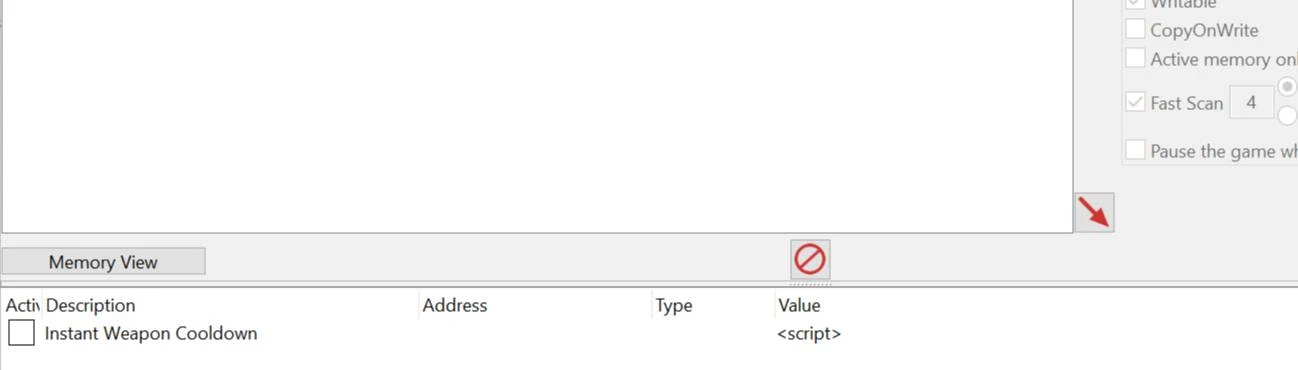Select the lower radio button beside Fast Scan

pyautogui.click(x=1288, y=116)
